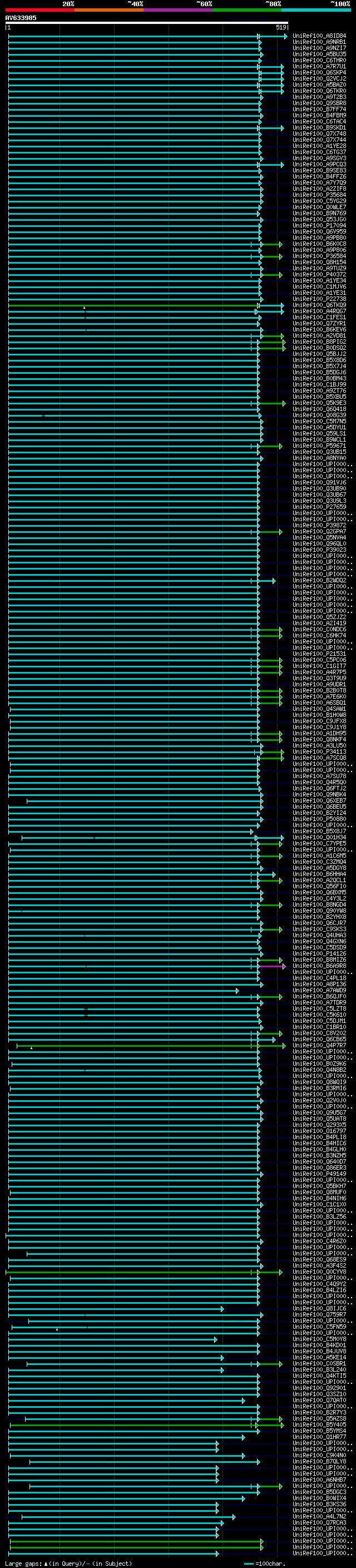The height and width of the screenshot is (1568, 356).
Task: Select the UniRef100_B6K0C8 label
Action: coord(319,244)
